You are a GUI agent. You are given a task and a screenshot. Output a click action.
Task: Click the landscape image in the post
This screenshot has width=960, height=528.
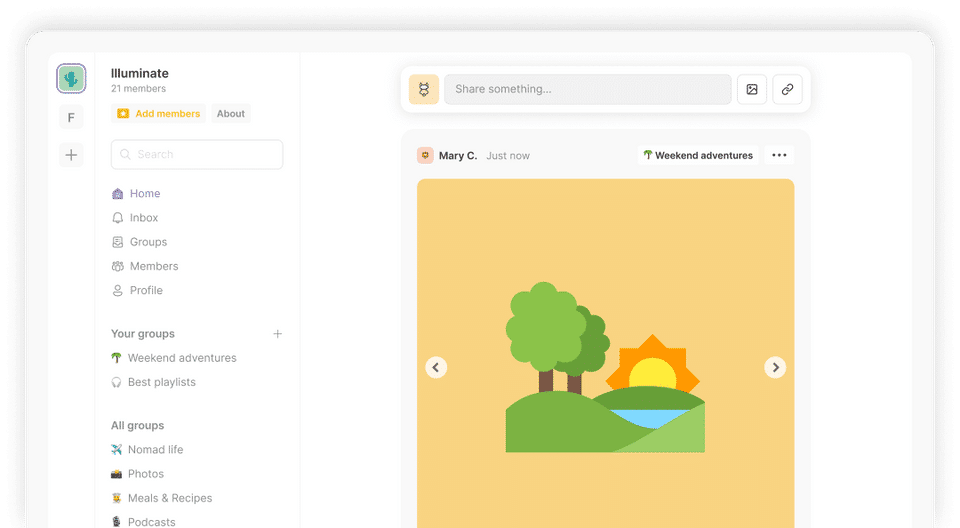click(606, 353)
